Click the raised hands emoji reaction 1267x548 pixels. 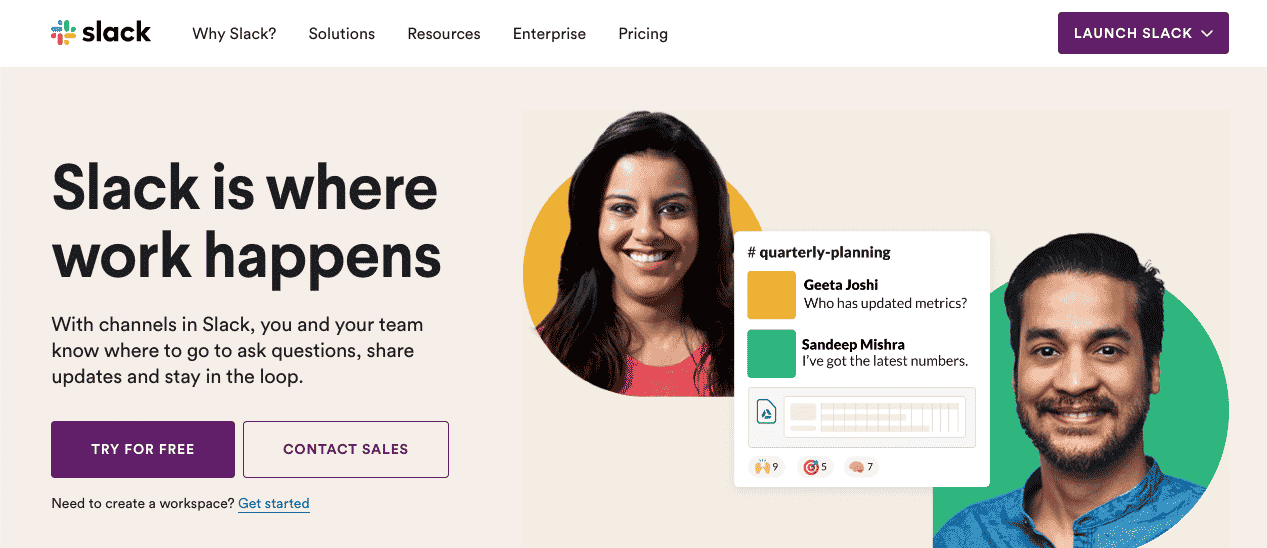766,467
